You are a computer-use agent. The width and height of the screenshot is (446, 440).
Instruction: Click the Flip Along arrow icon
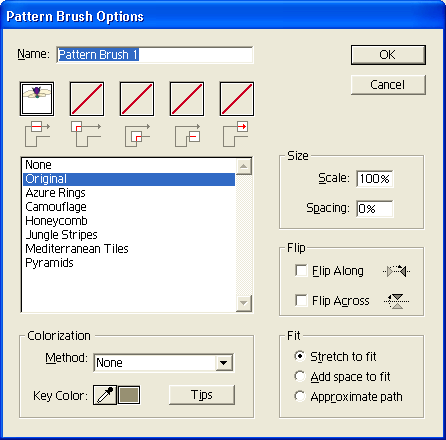click(x=397, y=271)
